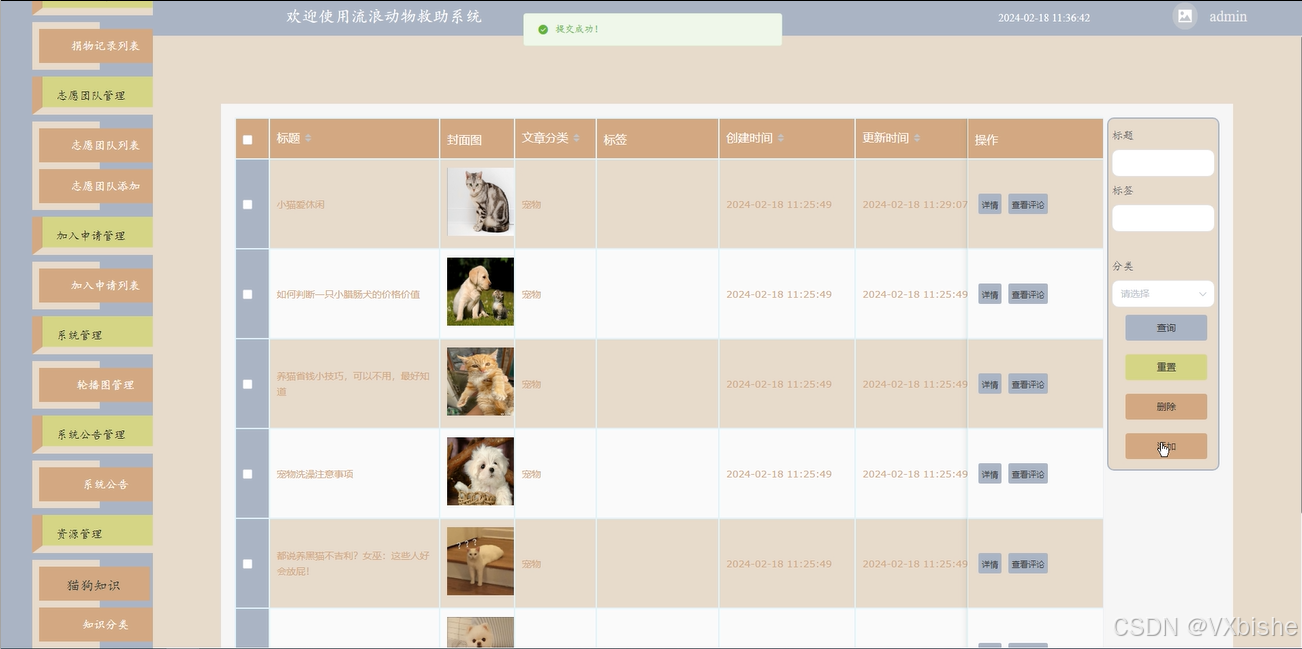Open the orange cat cover thumbnail
Viewport: 1302px width, 649px height.
coord(480,382)
